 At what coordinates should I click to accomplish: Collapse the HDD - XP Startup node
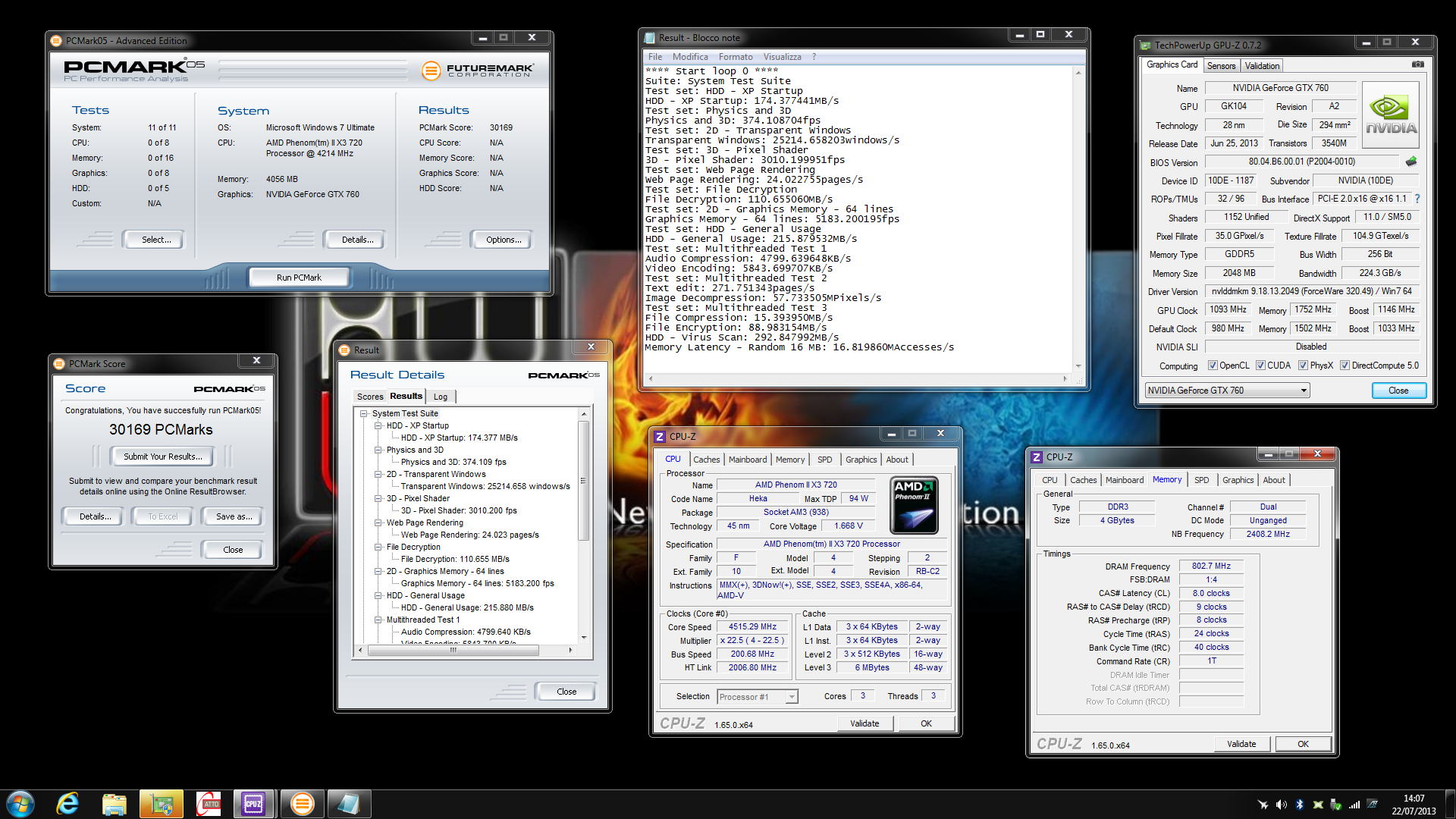[378, 426]
